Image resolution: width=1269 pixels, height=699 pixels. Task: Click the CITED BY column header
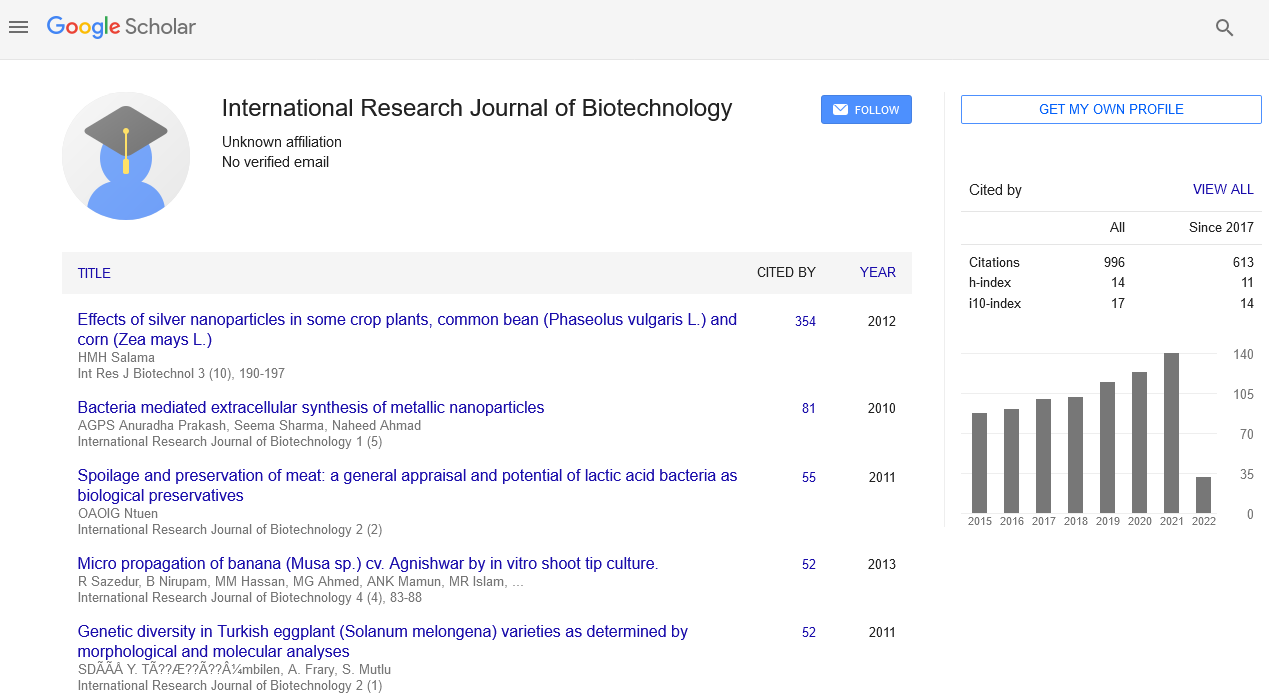pos(786,272)
